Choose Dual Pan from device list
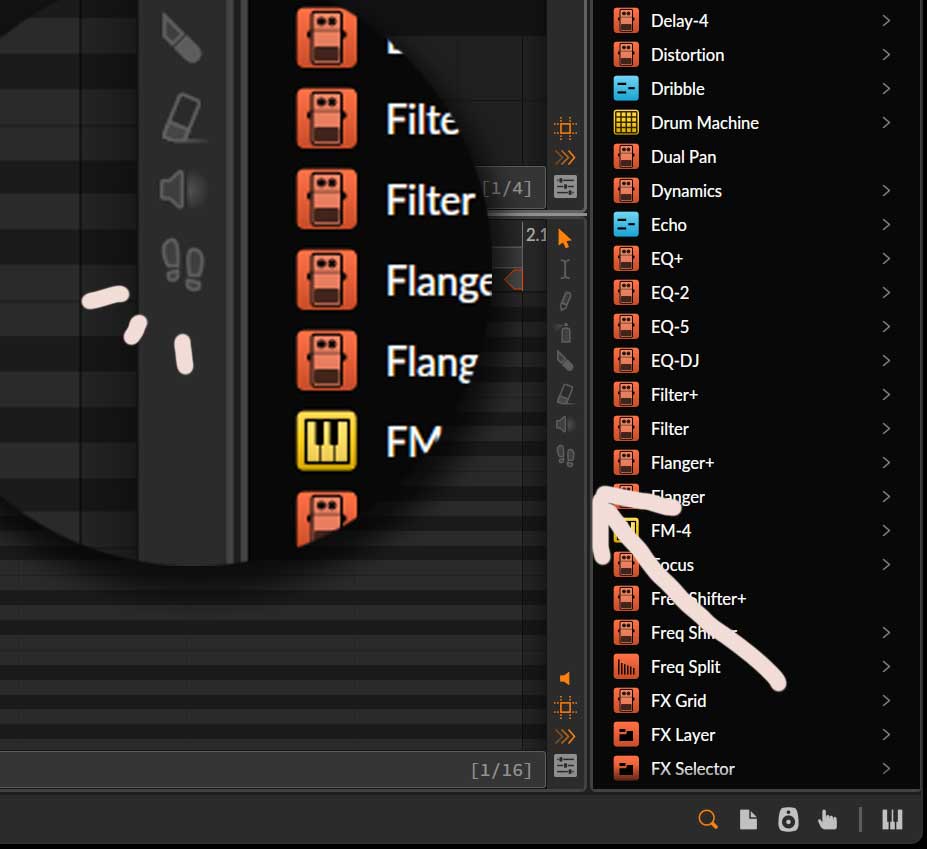The width and height of the screenshot is (927, 849). [756, 157]
